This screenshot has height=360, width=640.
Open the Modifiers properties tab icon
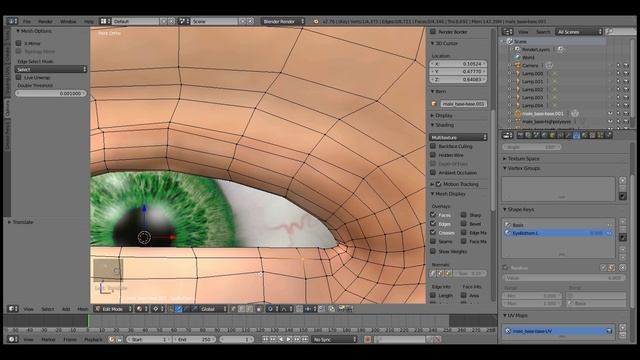click(569, 136)
